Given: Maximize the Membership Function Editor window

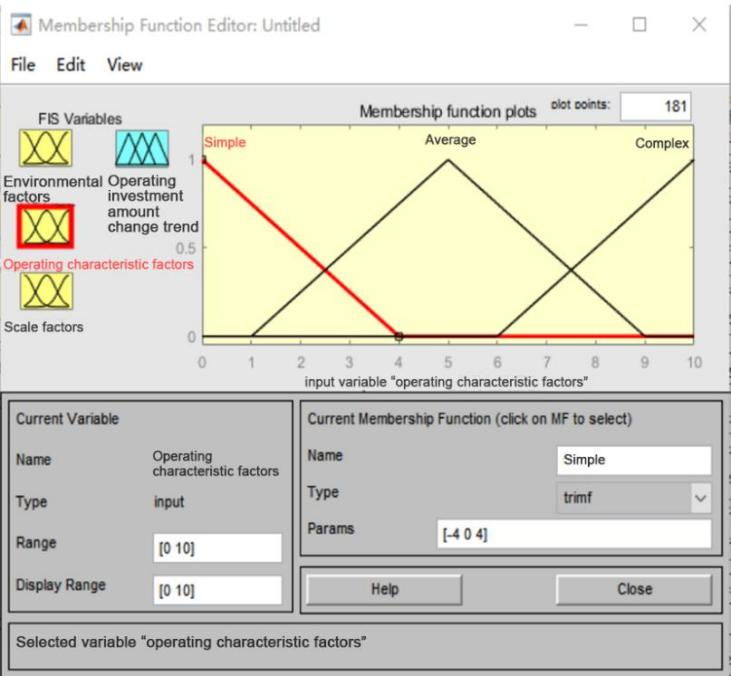Looking at the screenshot, I should (x=640, y=24).
